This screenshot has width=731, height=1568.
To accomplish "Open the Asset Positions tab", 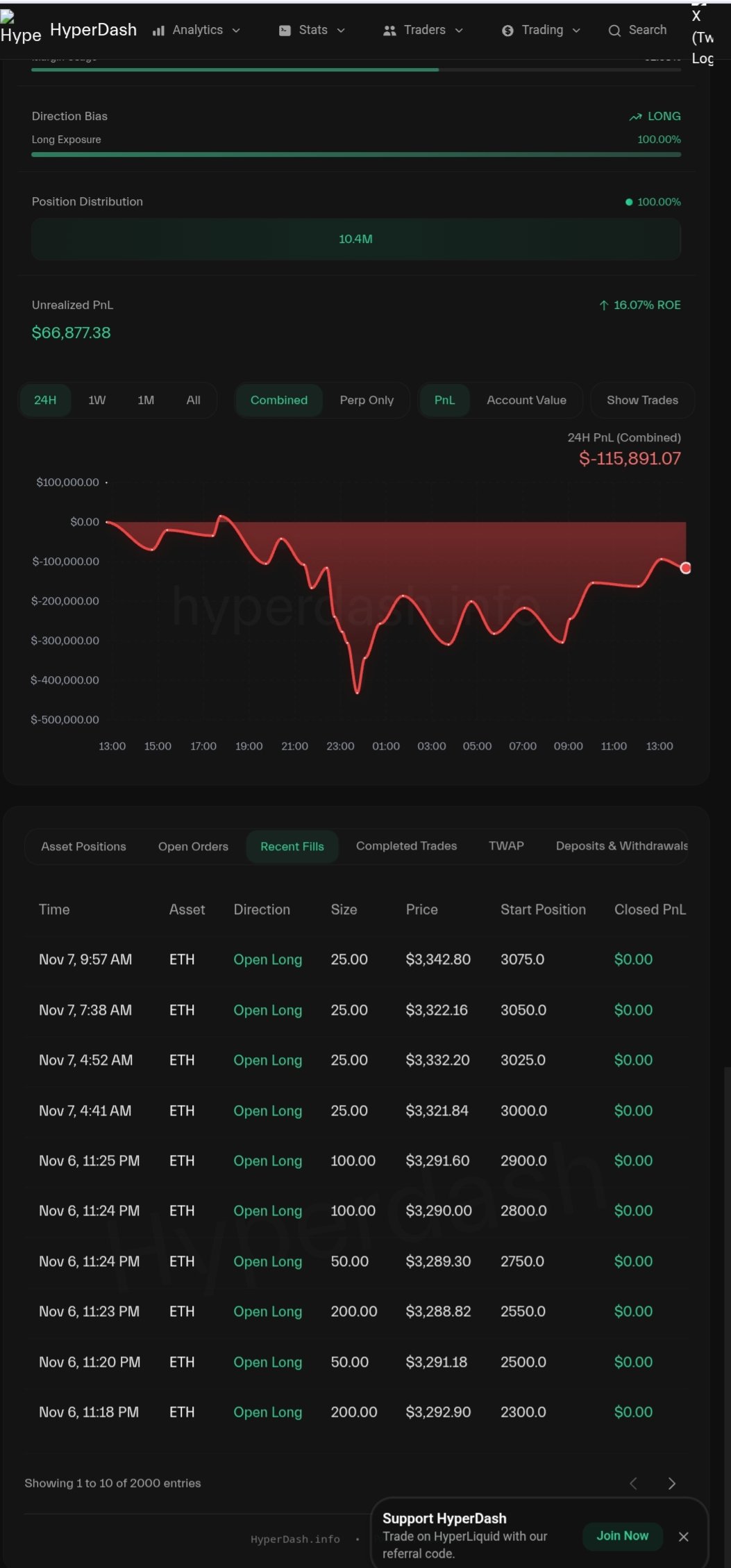I will [83, 847].
